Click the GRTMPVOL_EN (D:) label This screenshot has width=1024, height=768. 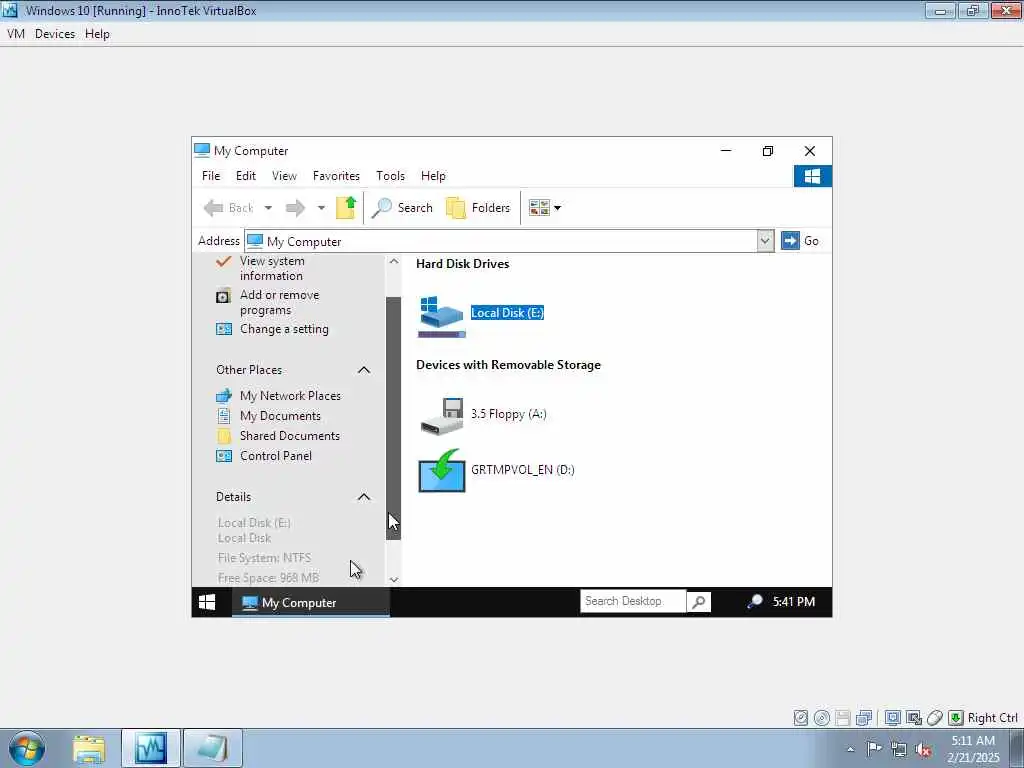pos(522,470)
